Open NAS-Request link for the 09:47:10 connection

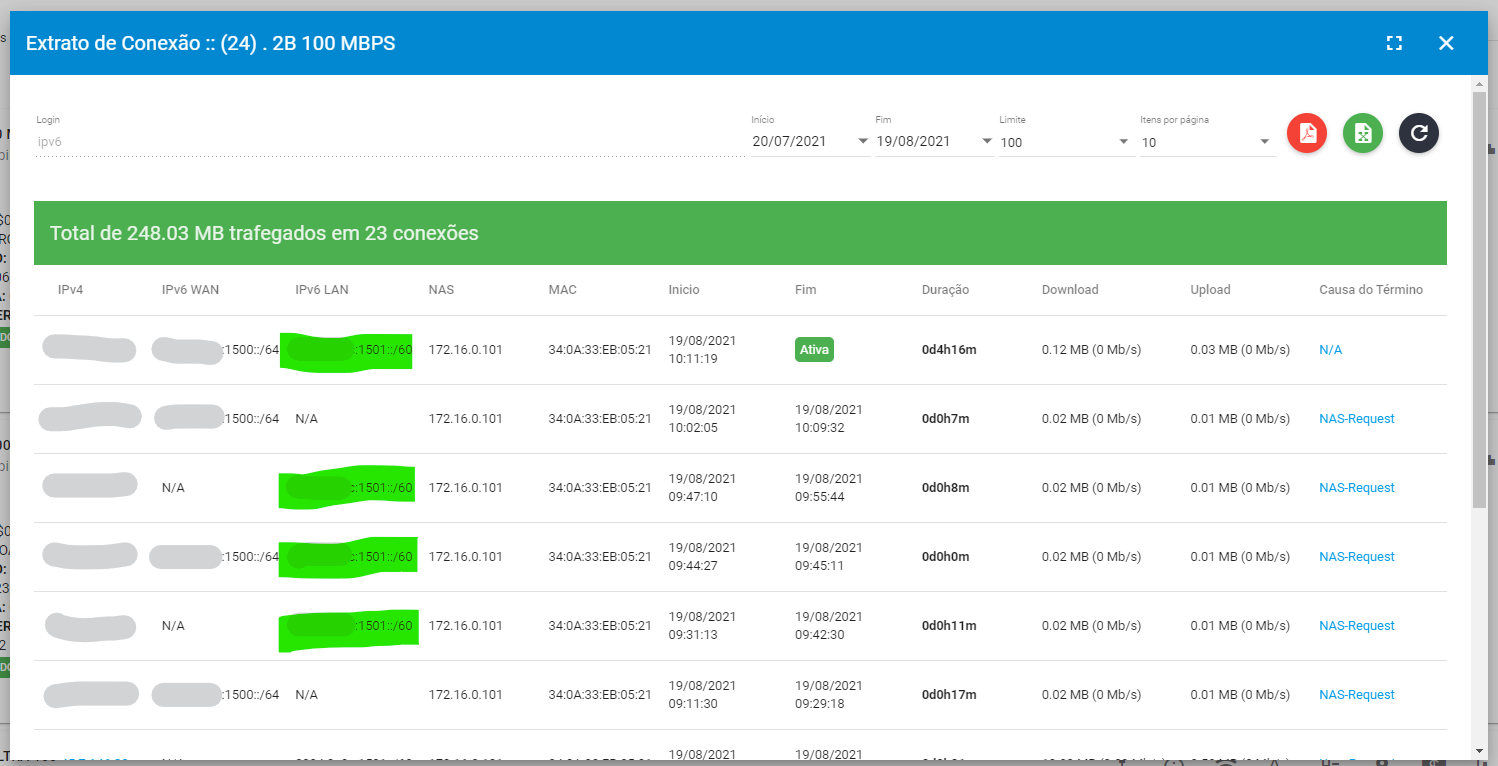tap(1357, 488)
